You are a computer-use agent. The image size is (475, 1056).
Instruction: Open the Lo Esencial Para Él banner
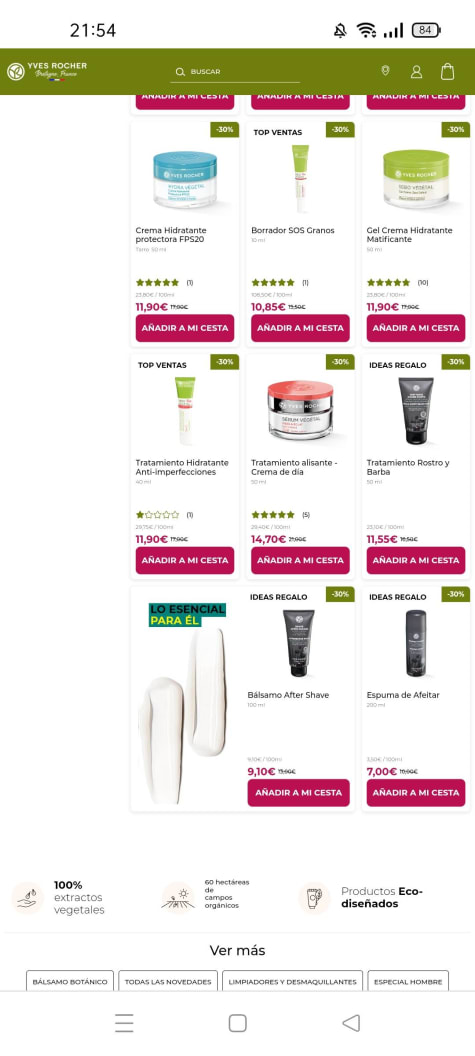pyautogui.click(x=185, y=698)
